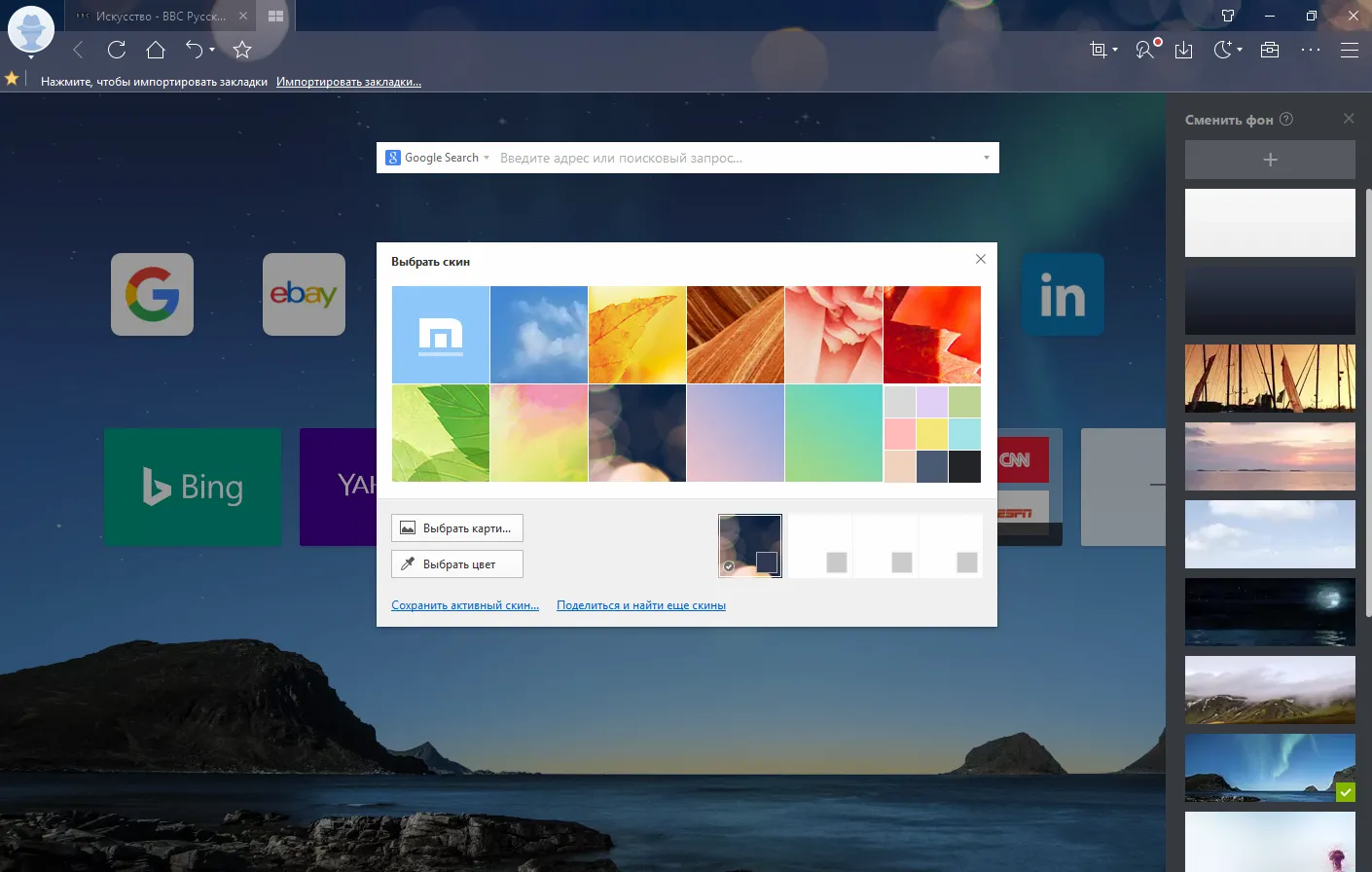Screen dimensions: 1372x872
Task: Open the LinkedIn quick access tile
Action: point(1063,295)
